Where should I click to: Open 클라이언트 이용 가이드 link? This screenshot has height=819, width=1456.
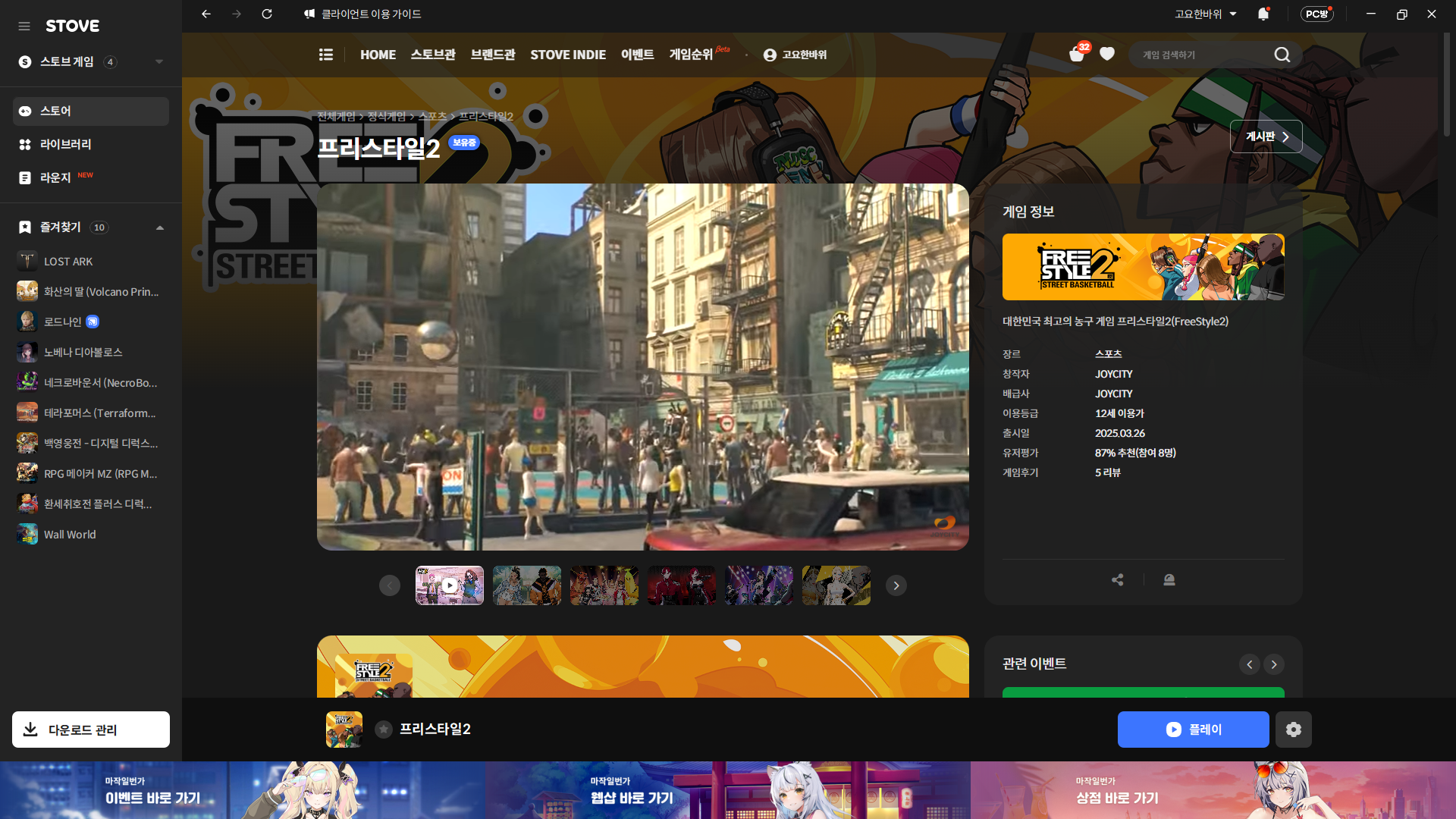pyautogui.click(x=362, y=14)
